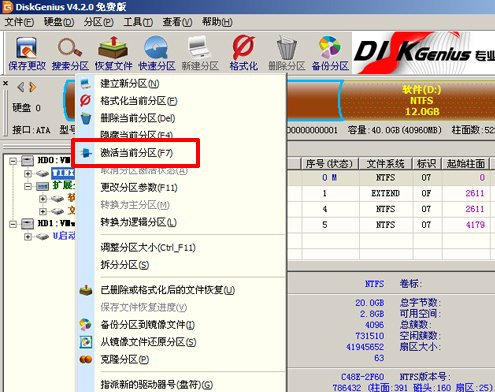Click the New Partition (新建分区) toolbar icon
Viewport: 495px width, 392px height.
pos(200,54)
